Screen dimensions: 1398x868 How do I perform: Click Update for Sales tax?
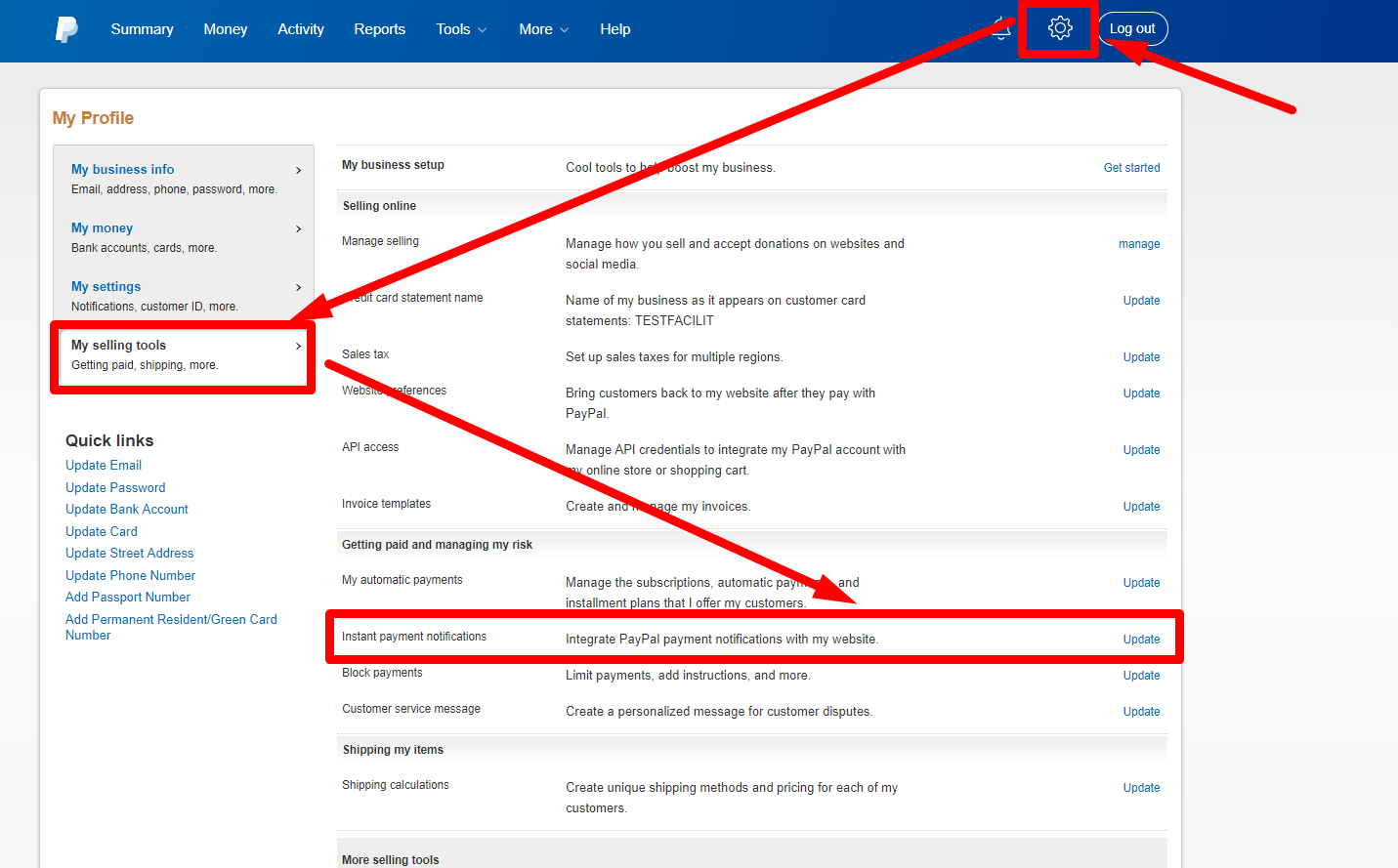click(1142, 357)
